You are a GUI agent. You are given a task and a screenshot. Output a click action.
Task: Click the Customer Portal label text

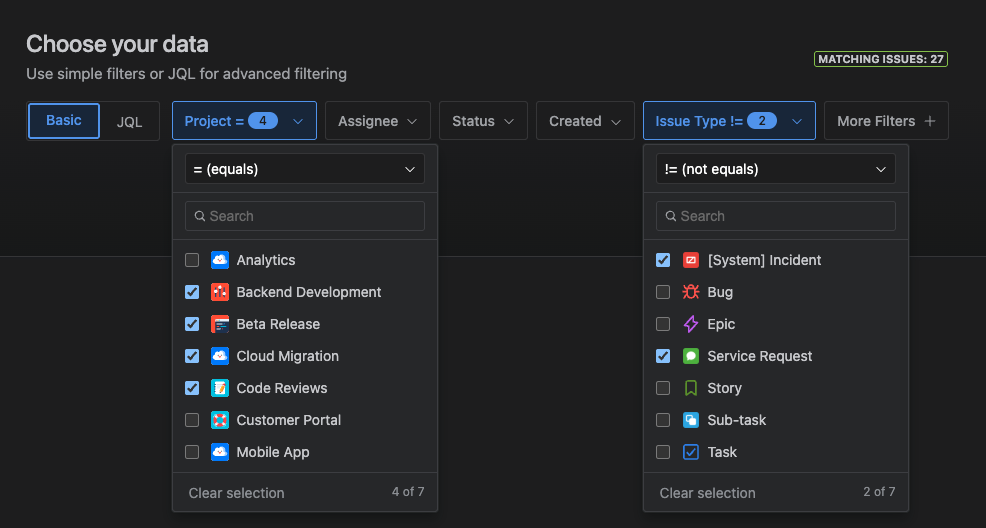pyautogui.click(x=289, y=420)
